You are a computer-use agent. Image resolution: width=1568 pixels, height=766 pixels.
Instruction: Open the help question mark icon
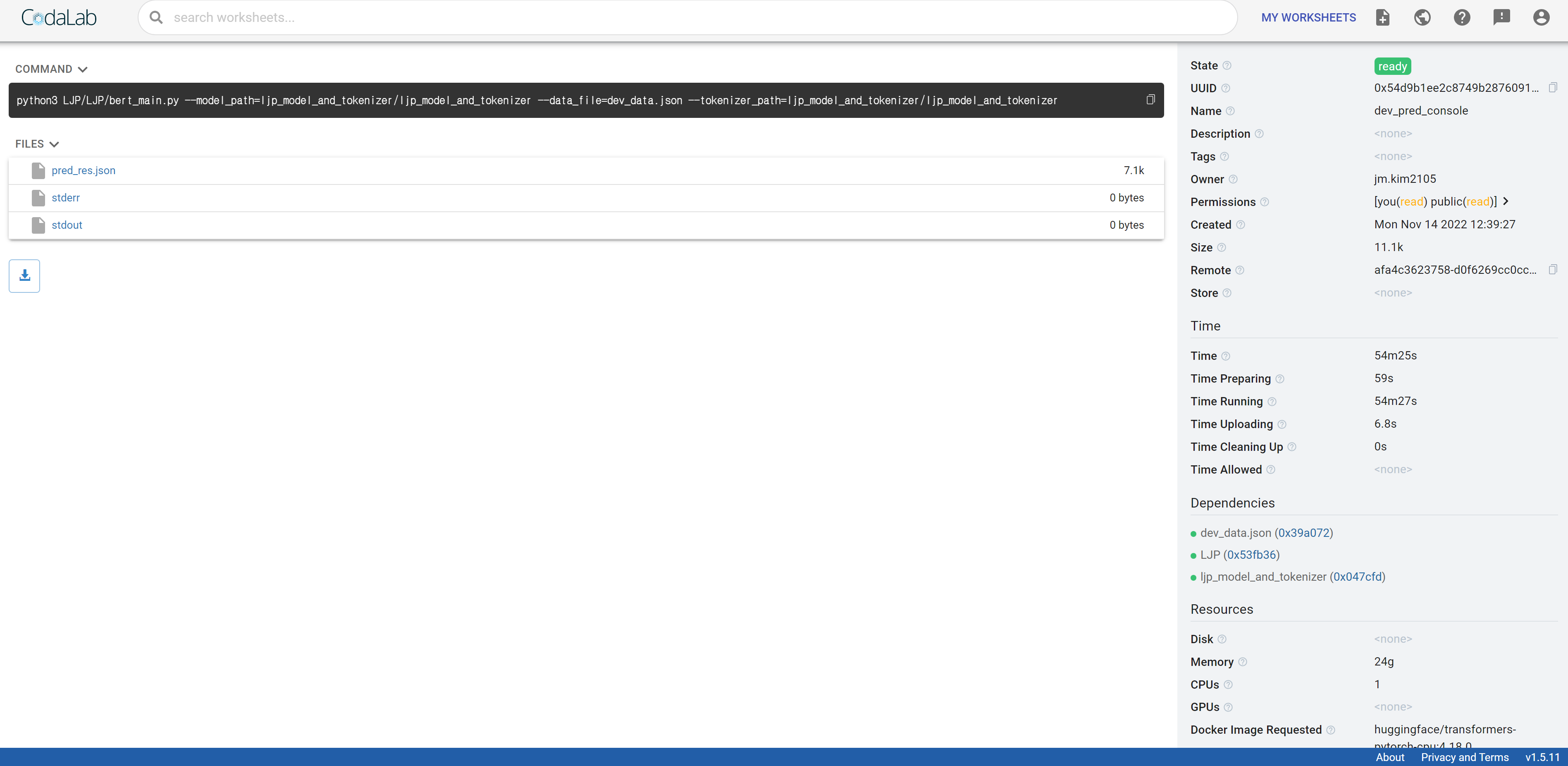[x=1461, y=18]
